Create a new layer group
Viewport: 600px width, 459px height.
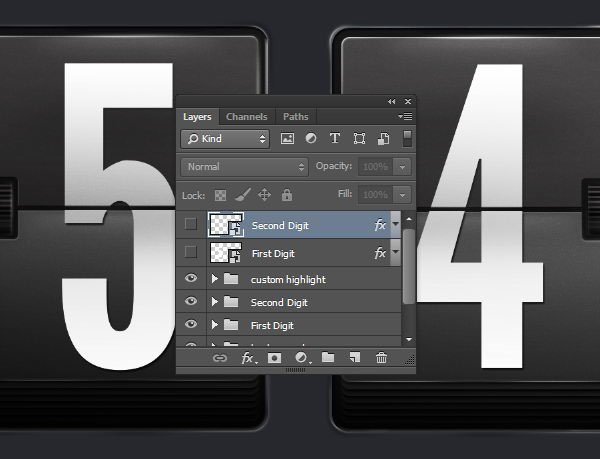[x=328, y=358]
